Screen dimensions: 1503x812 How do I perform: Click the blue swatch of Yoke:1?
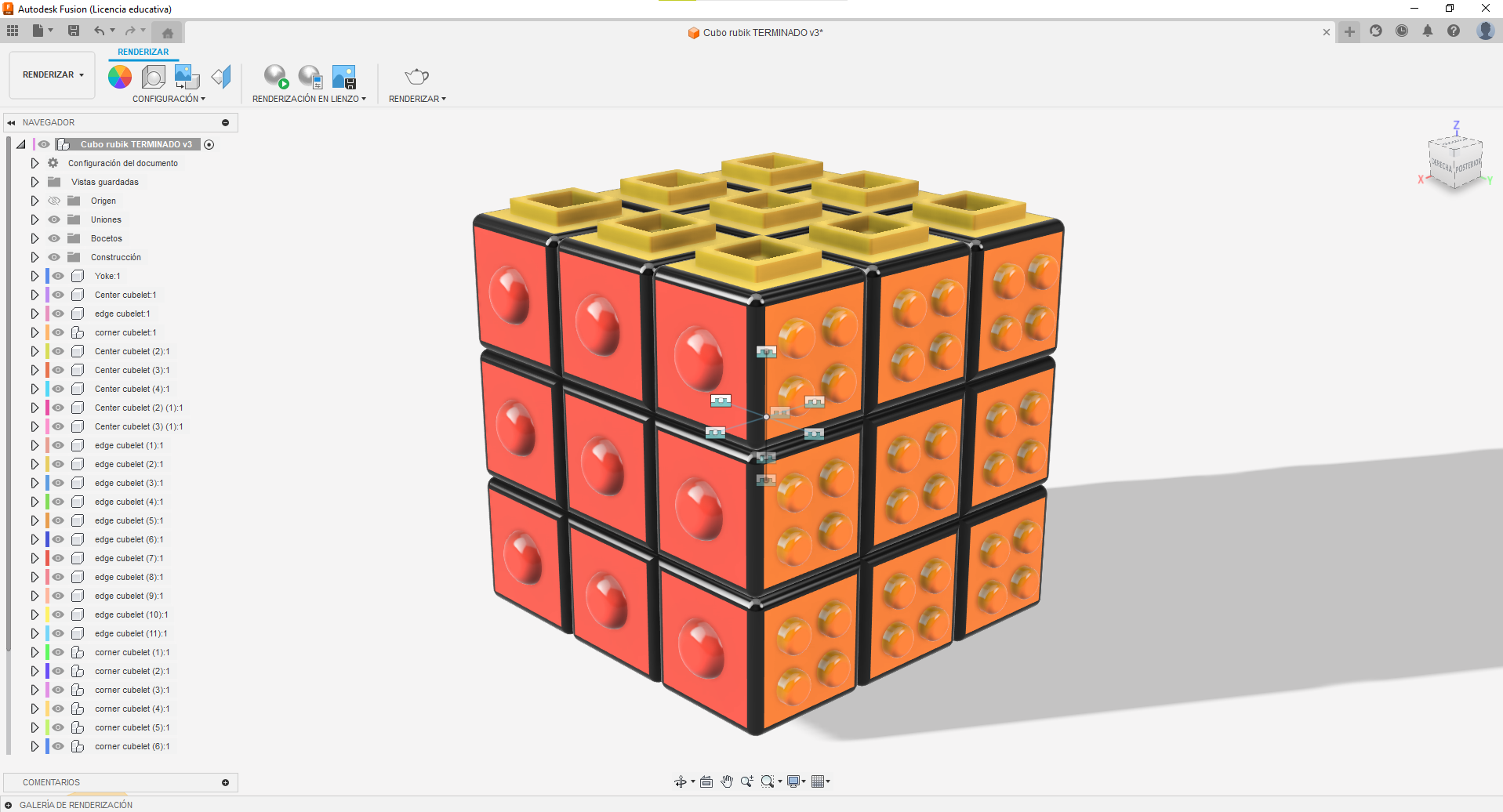tap(47, 276)
